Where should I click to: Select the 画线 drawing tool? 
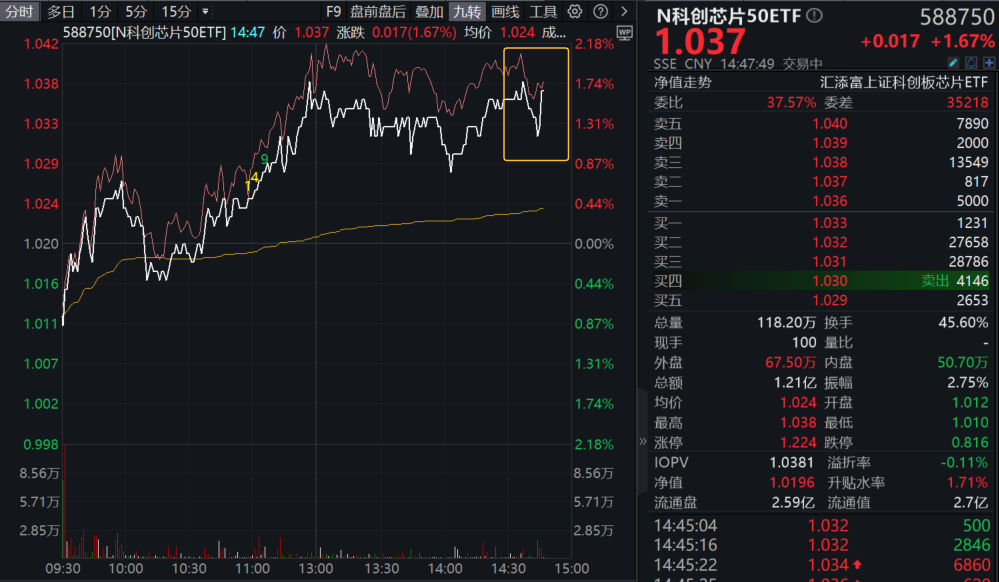click(x=506, y=12)
